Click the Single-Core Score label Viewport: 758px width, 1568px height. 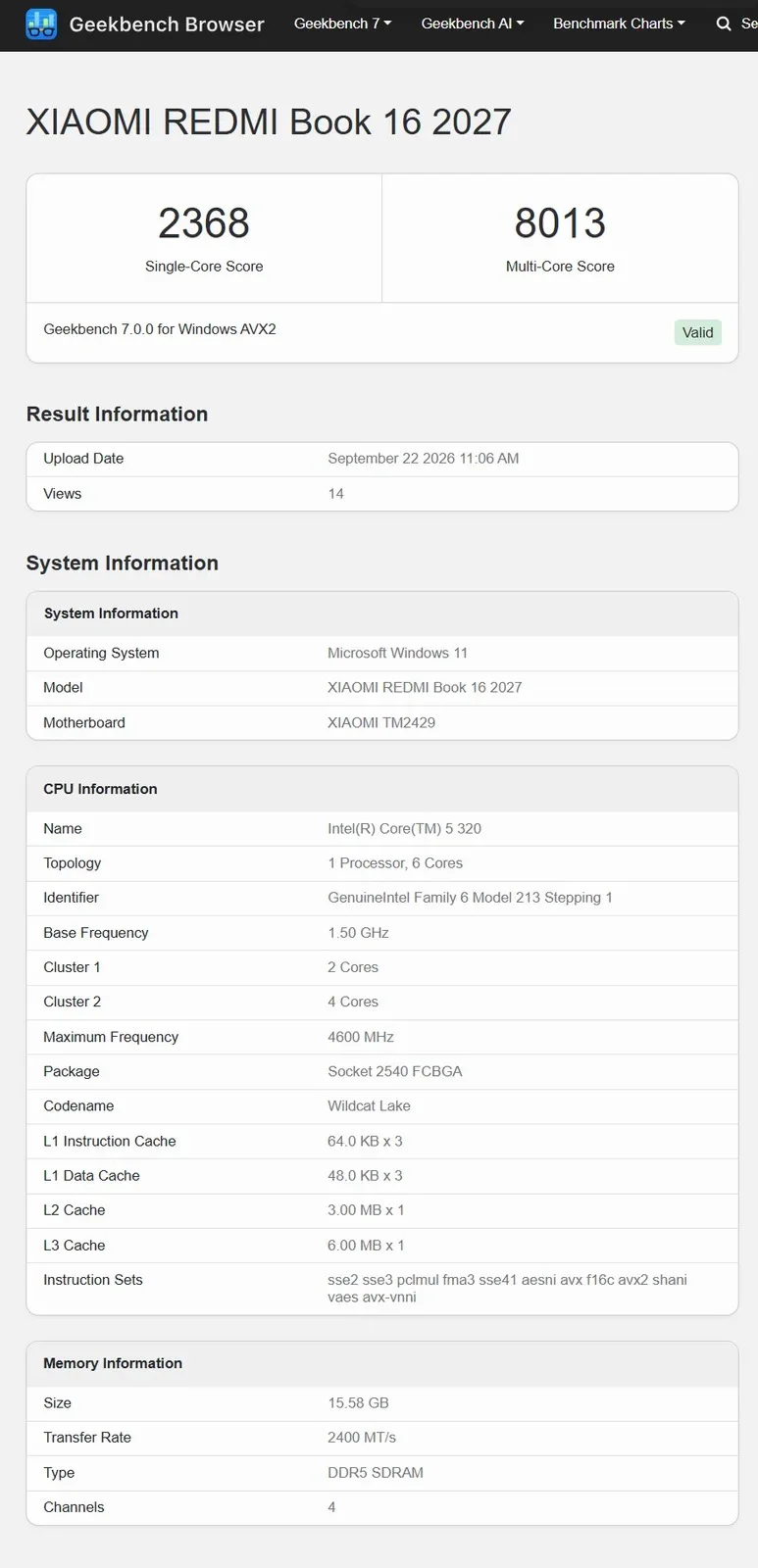[x=204, y=267]
